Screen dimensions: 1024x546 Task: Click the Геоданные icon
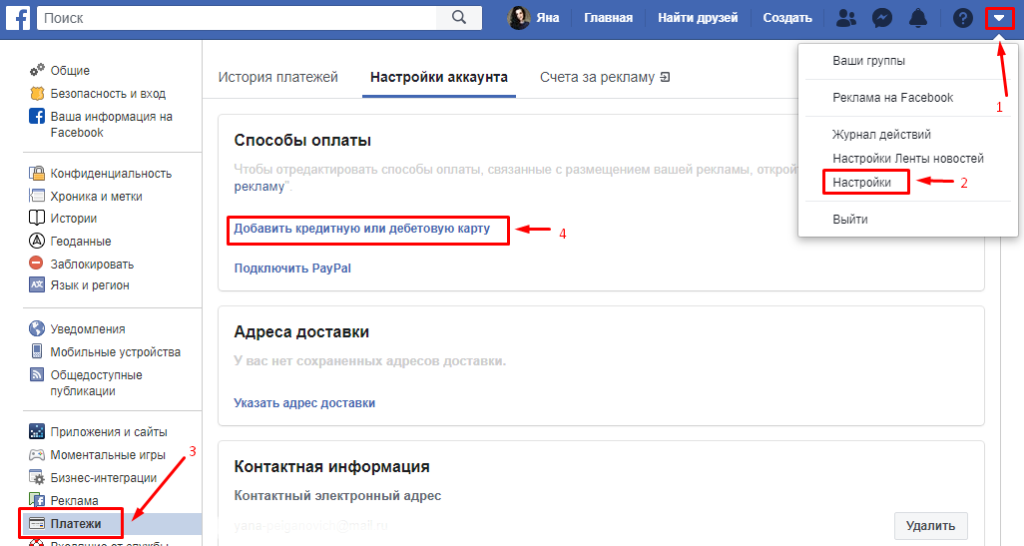point(37,241)
